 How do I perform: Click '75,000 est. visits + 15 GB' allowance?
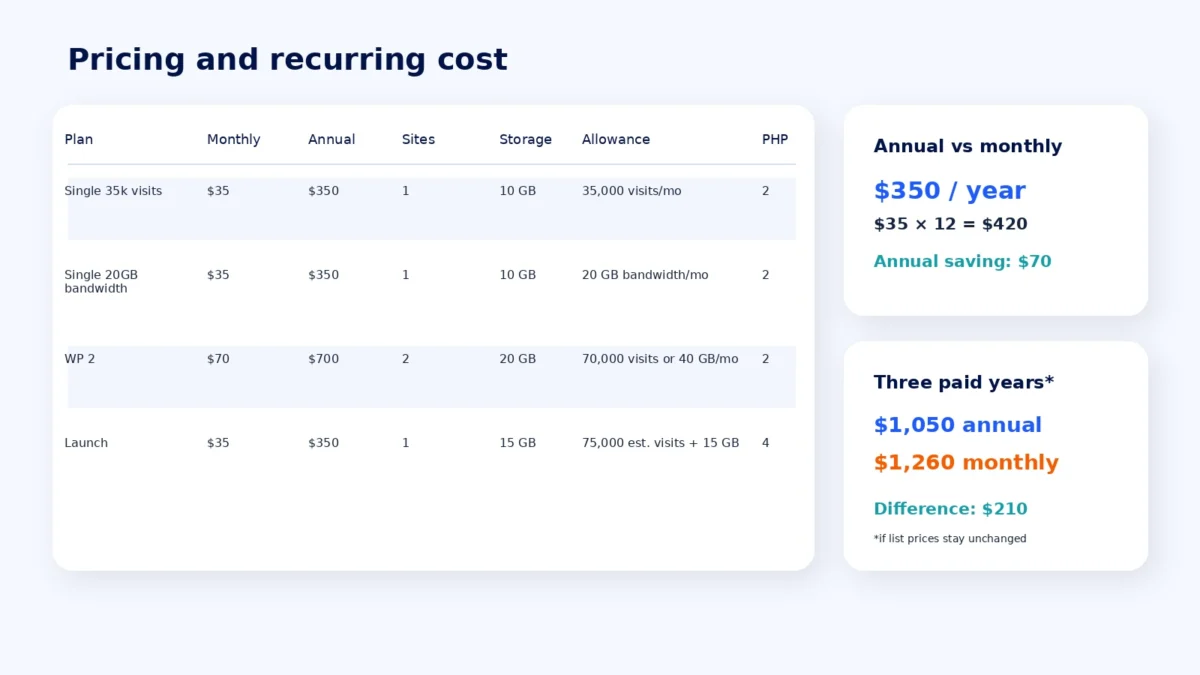660,443
